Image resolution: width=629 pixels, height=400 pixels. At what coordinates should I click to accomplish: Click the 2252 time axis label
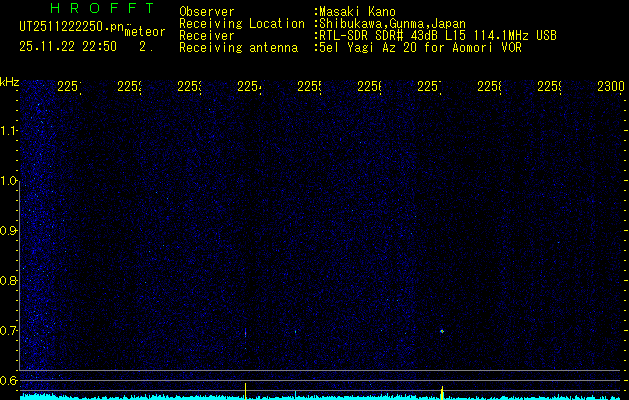tap(129, 87)
